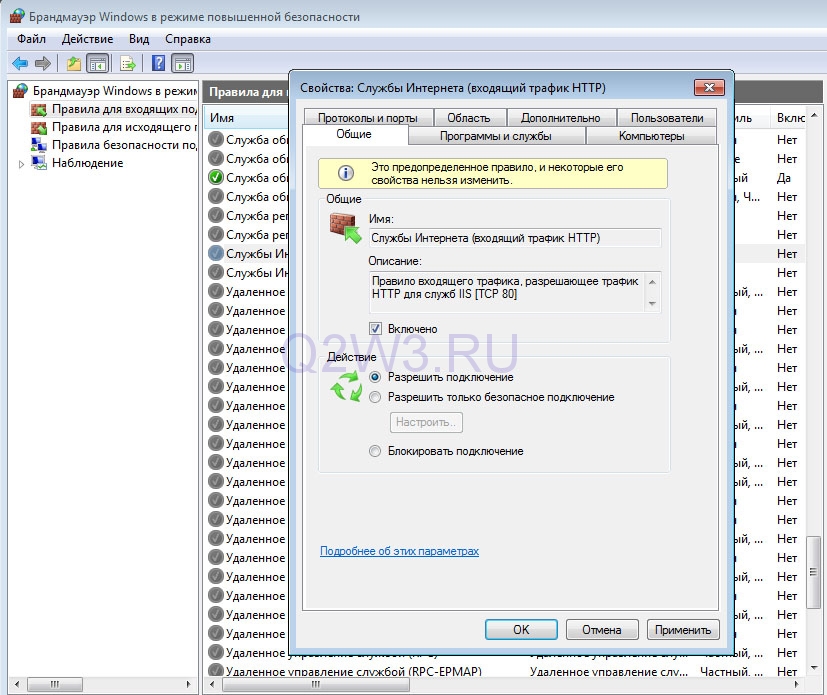Screen dimensions: 827x695
Task: Click the Forward arrow toolbar icon
Action: tap(43, 64)
